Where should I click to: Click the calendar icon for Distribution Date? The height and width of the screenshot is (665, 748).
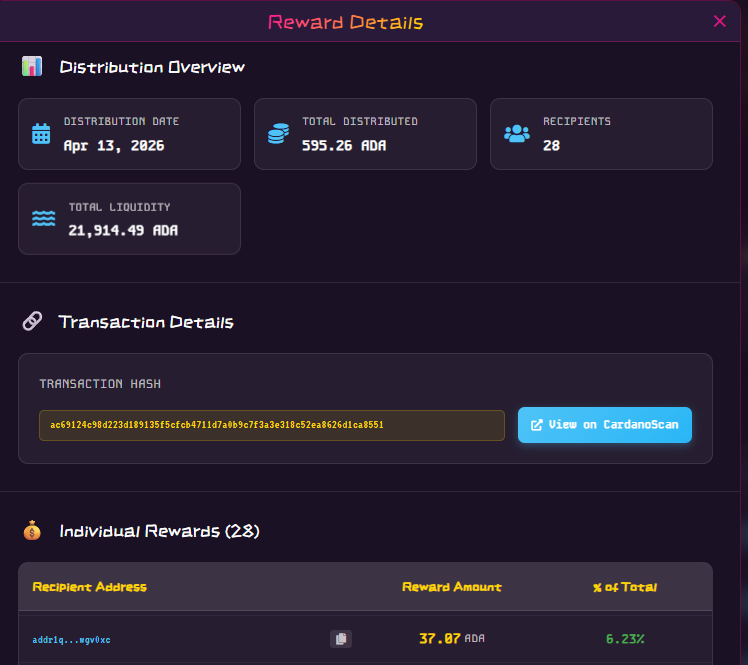[41, 134]
